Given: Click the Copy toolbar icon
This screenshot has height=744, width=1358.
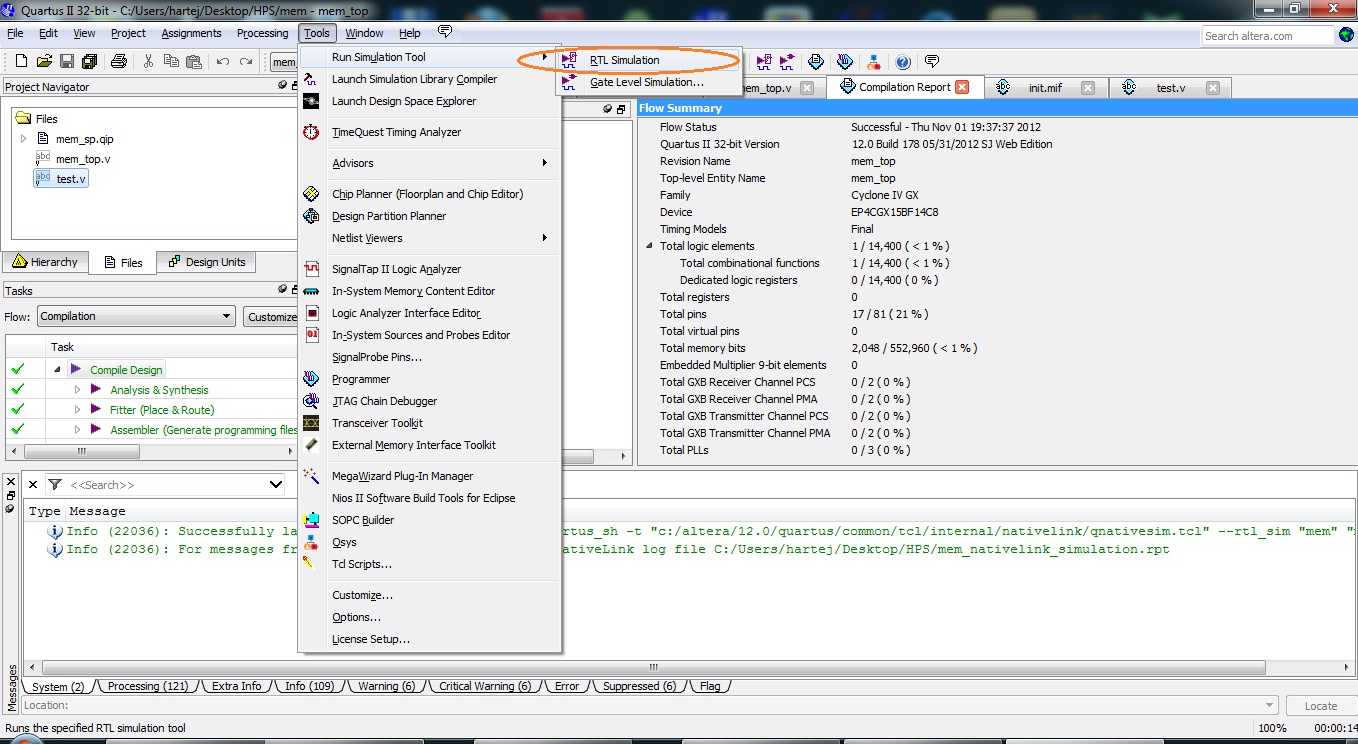Looking at the screenshot, I should pyautogui.click(x=171, y=62).
